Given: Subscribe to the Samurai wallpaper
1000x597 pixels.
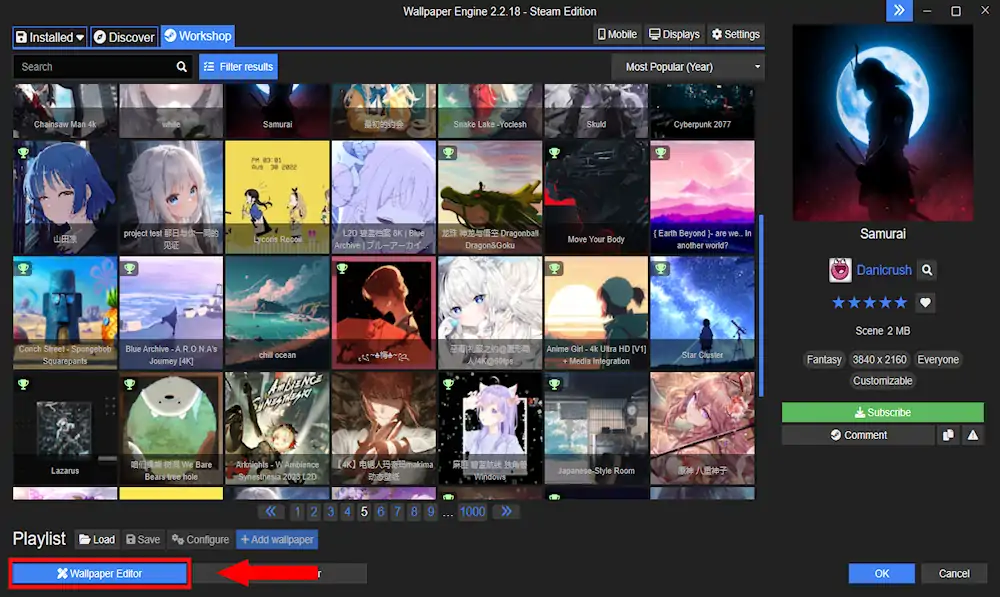Looking at the screenshot, I should [883, 412].
